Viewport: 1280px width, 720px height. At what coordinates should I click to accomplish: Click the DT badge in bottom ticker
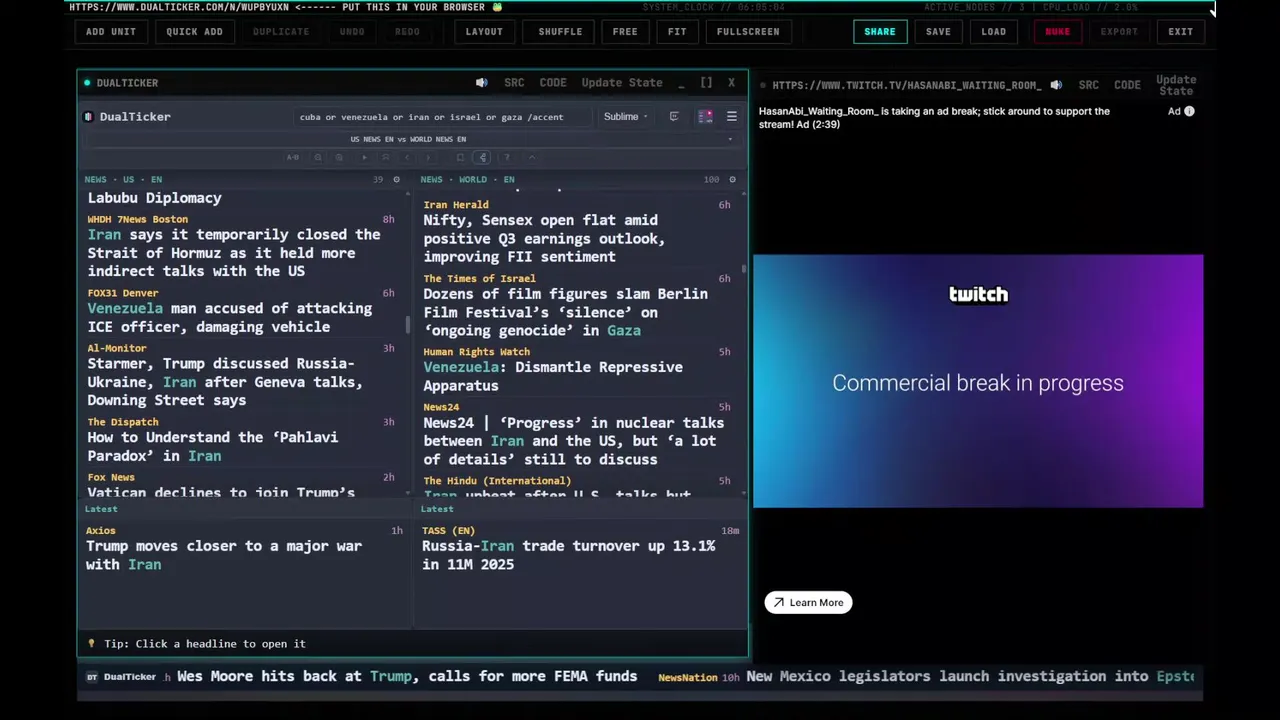[92, 677]
